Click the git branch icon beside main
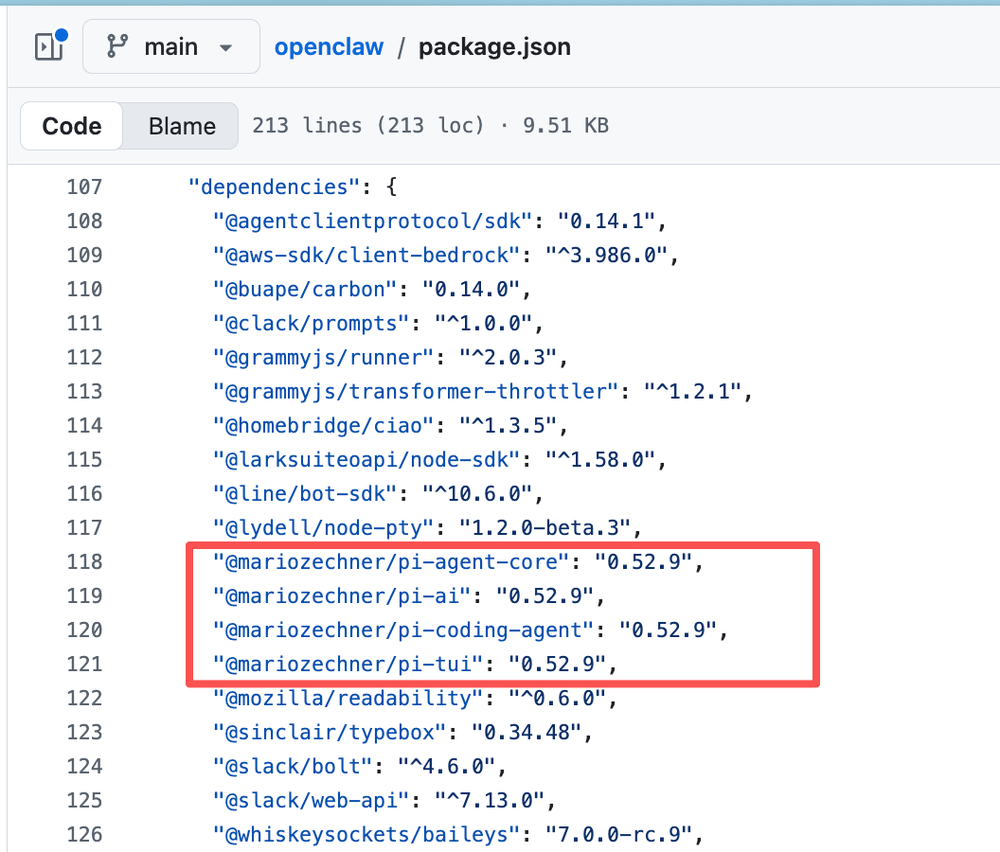 [x=118, y=47]
